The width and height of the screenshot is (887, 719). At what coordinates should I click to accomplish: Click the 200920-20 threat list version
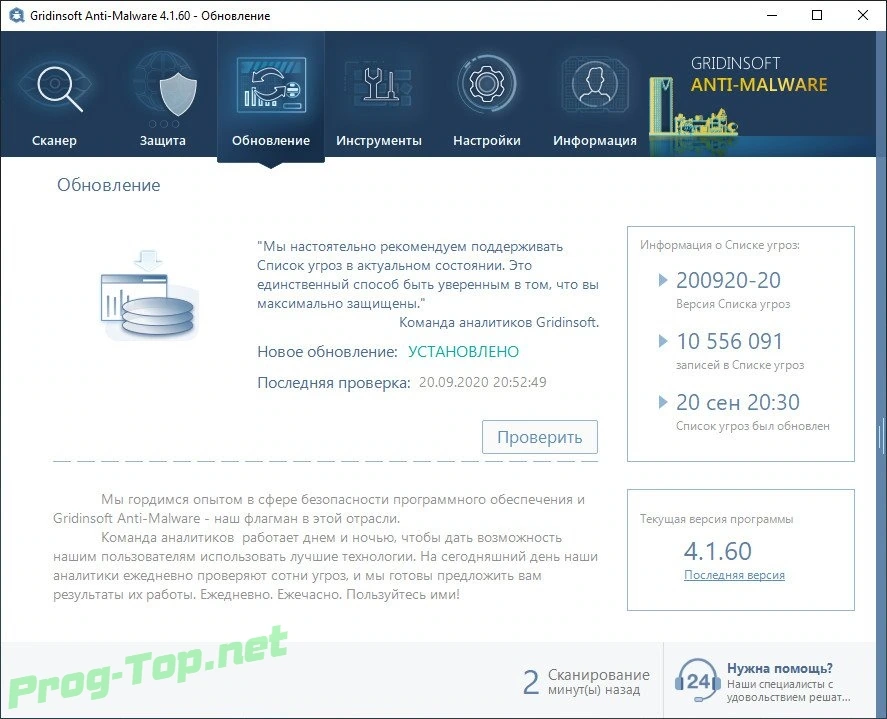(x=729, y=280)
